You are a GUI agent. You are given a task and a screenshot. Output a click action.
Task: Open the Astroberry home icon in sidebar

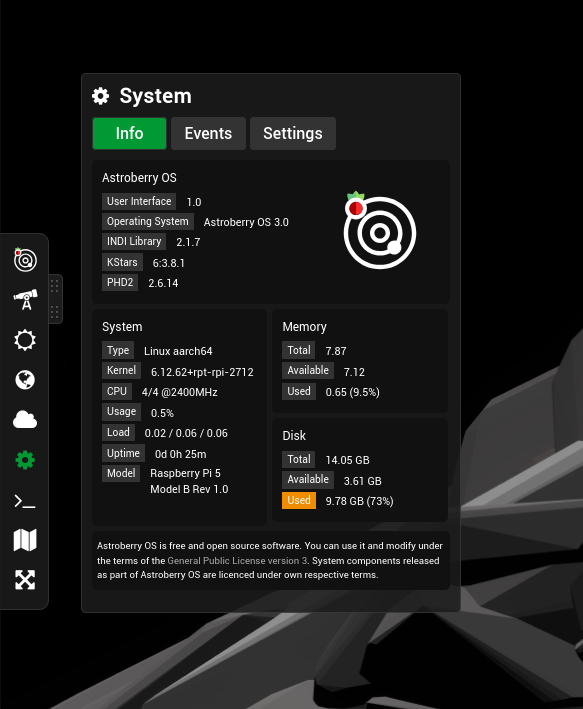pyautogui.click(x=25, y=260)
